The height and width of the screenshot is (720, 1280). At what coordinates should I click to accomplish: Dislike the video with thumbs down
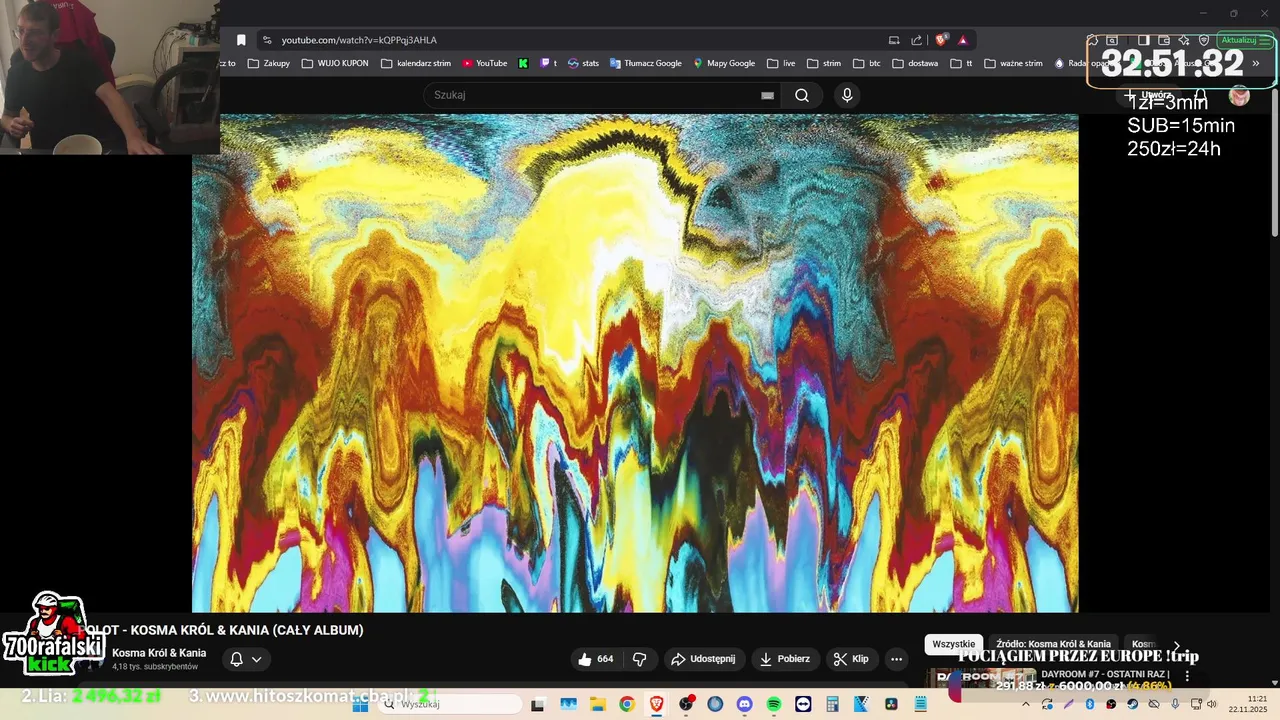(639, 659)
